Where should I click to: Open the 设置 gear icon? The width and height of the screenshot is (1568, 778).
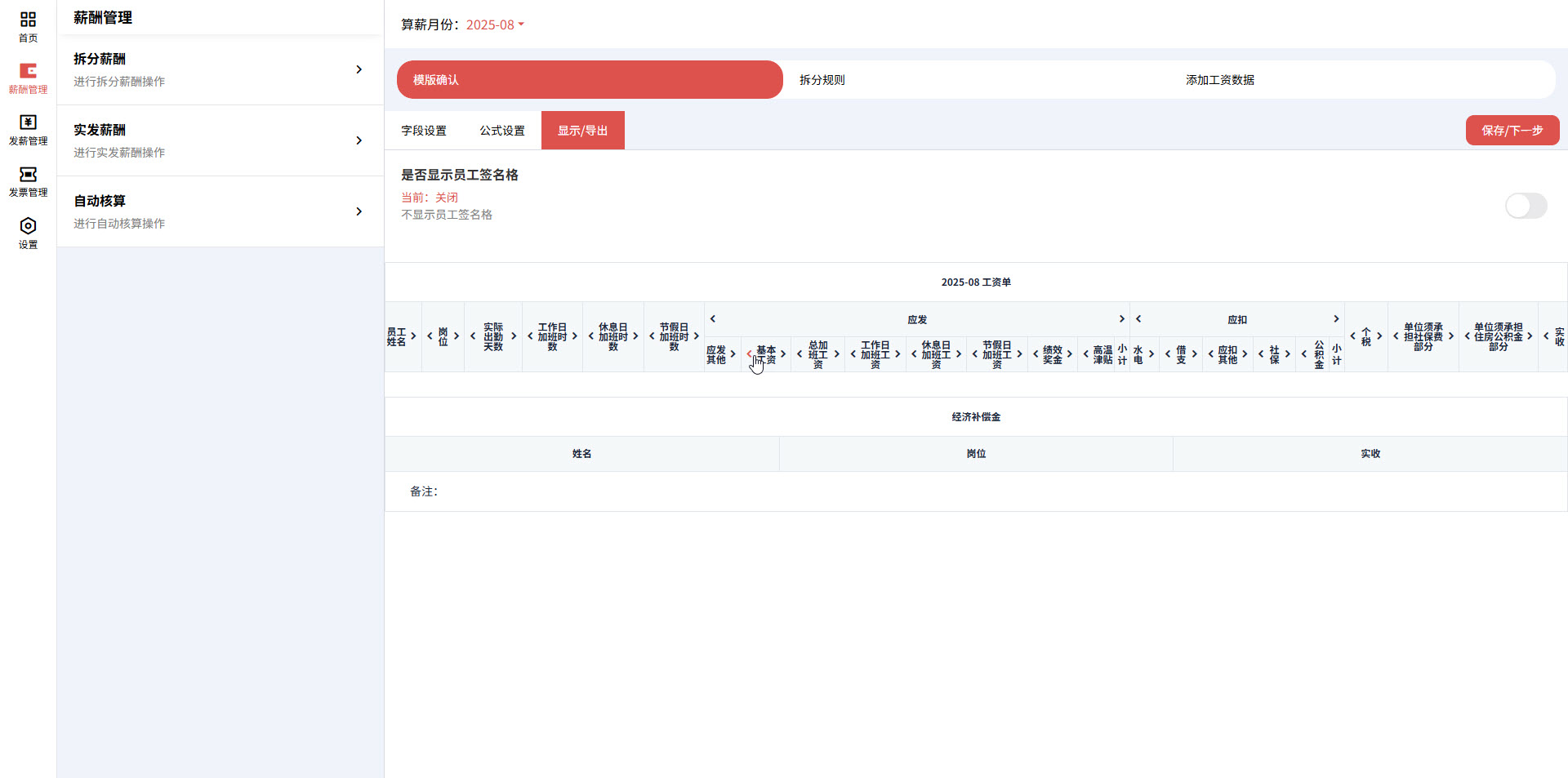click(x=28, y=233)
